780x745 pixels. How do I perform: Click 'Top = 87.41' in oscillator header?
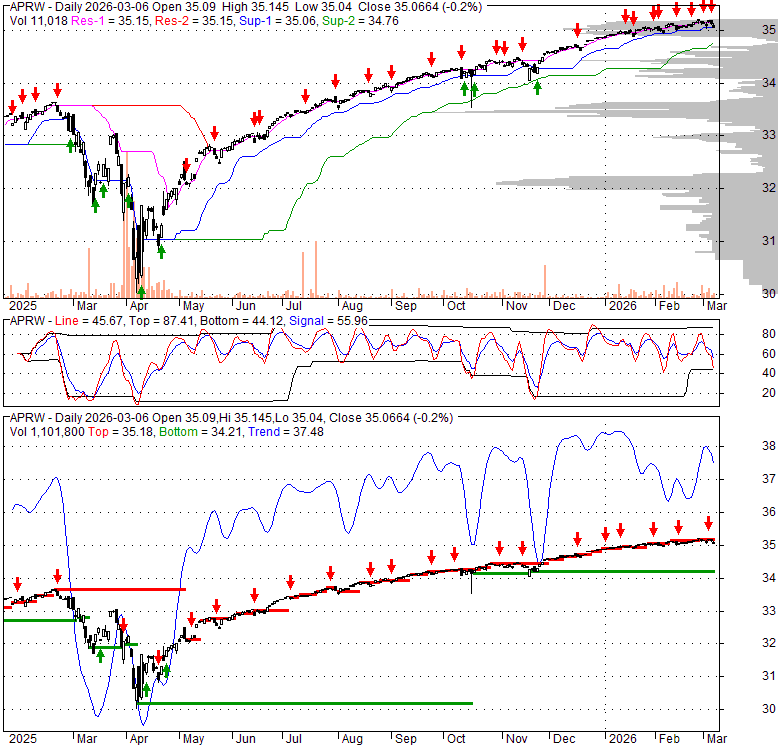tap(161, 321)
